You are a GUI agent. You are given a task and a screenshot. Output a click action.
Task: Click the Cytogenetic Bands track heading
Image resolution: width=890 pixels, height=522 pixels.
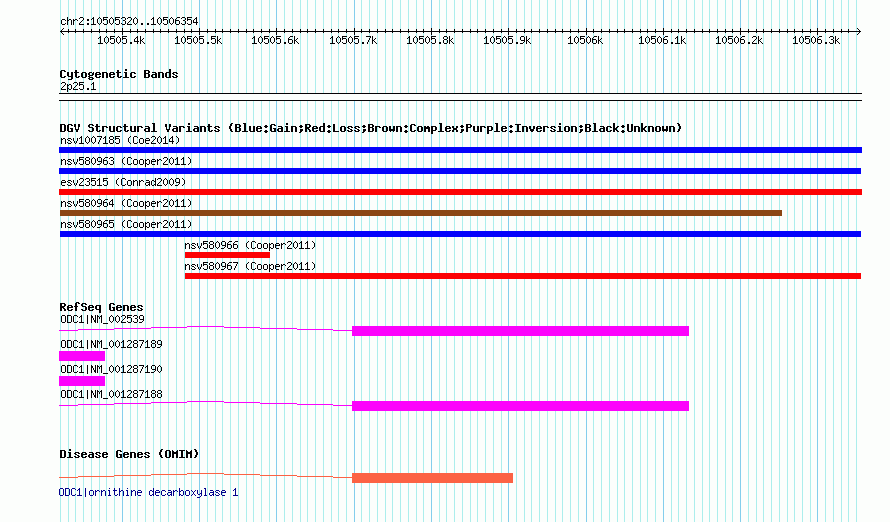coord(119,74)
